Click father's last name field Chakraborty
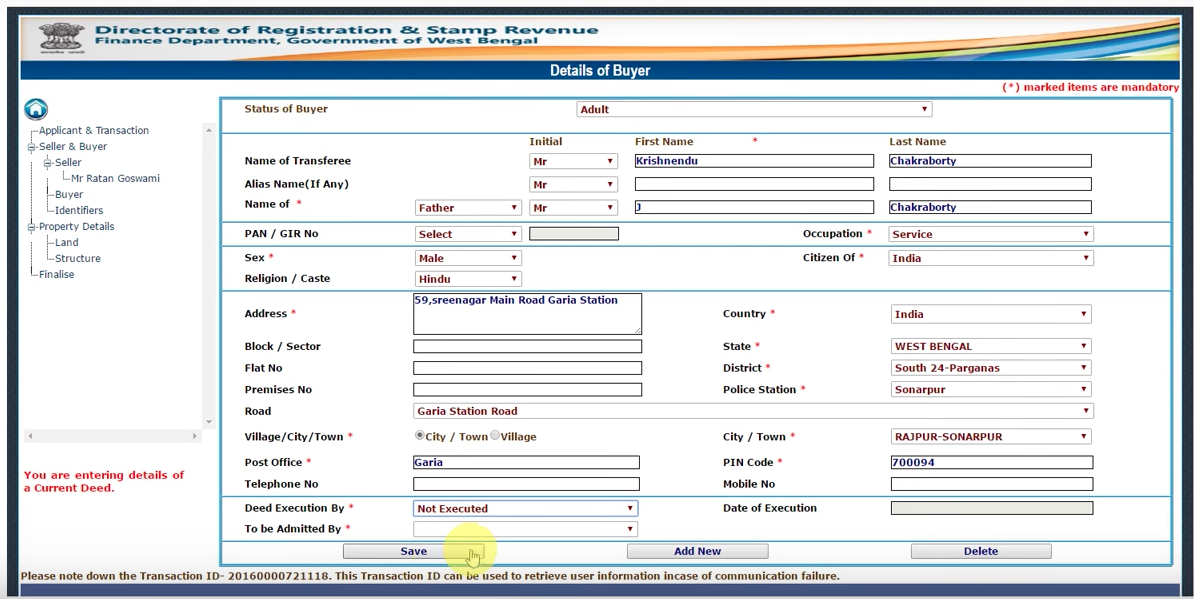Viewport: 1194px width, 599px height. click(x=991, y=207)
